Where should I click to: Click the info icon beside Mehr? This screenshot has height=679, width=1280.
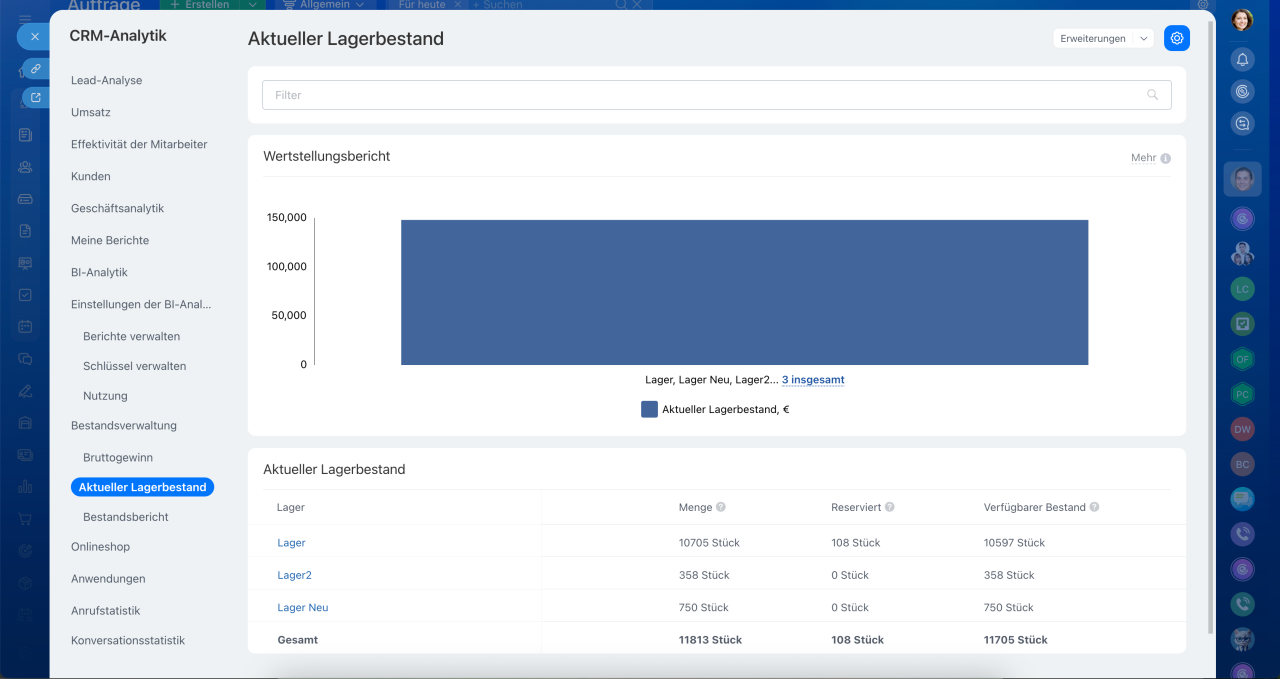(x=1165, y=158)
